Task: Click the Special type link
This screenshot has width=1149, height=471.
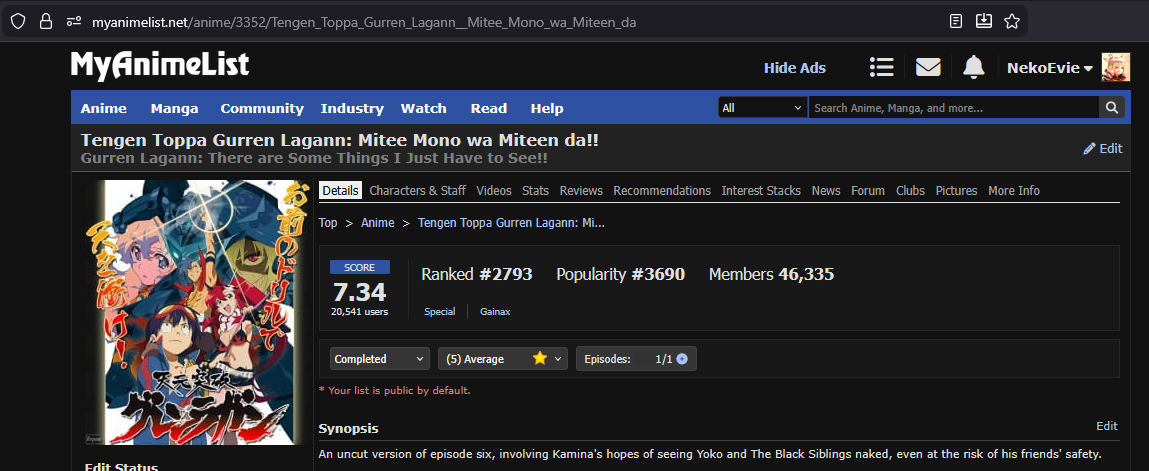Action: tap(440, 311)
